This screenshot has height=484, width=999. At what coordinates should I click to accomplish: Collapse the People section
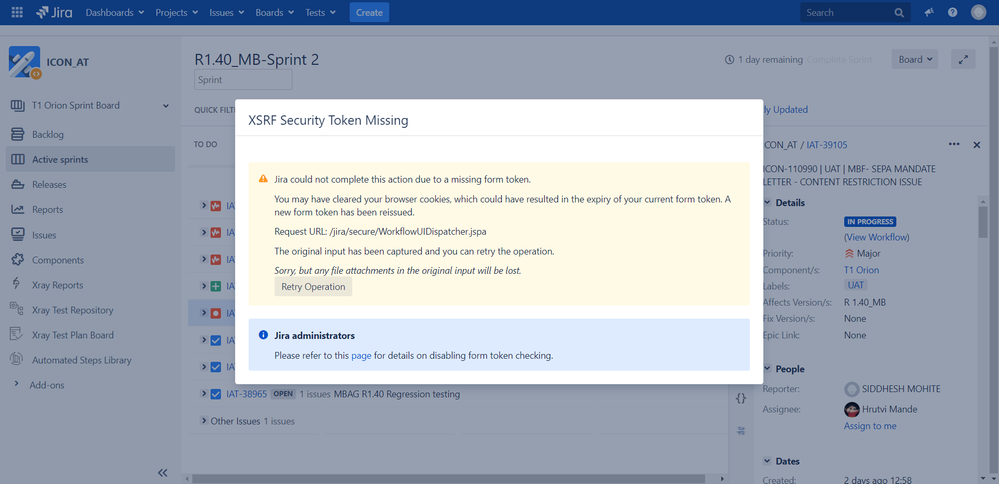[767, 369]
